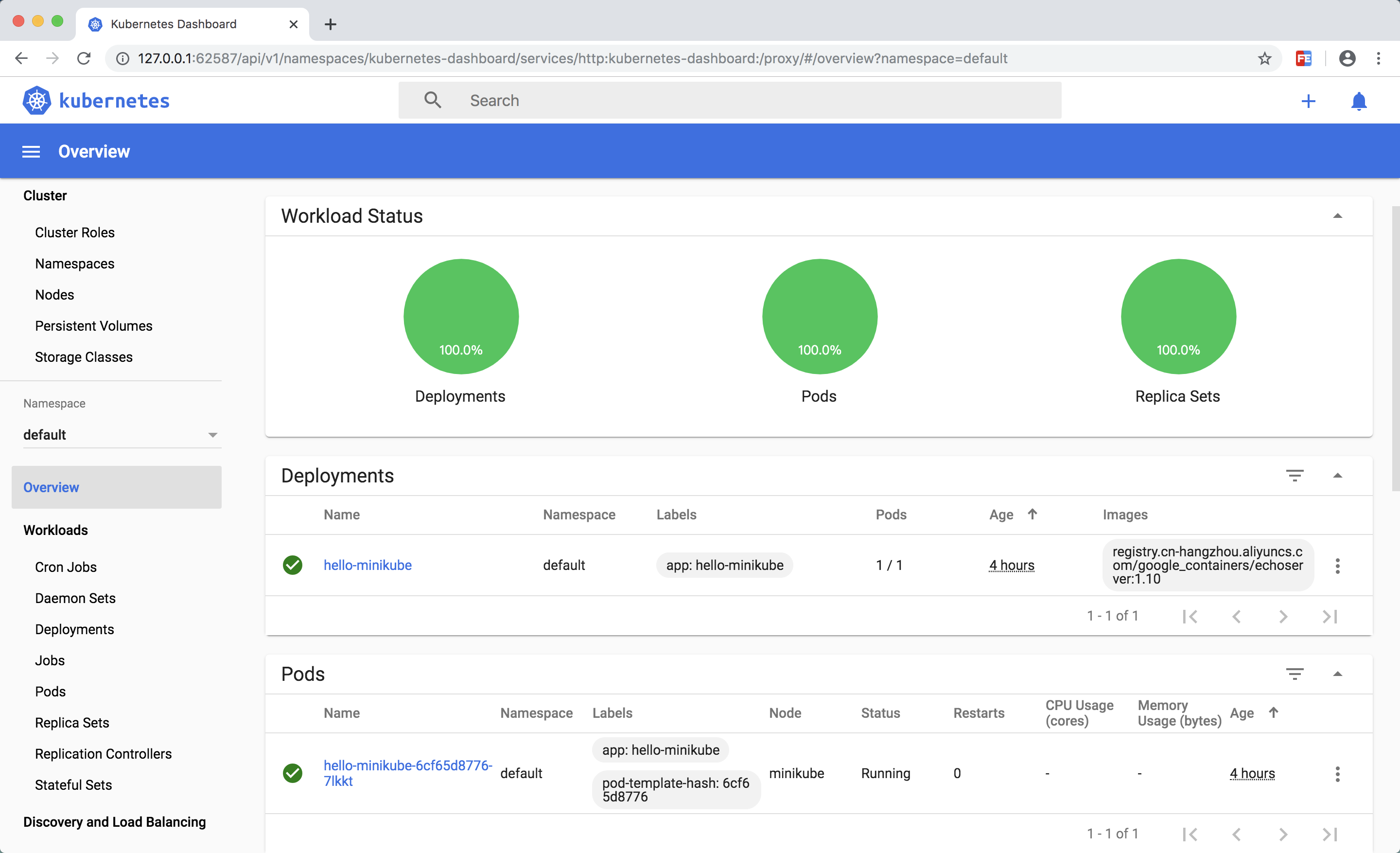The width and height of the screenshot is (1400, 853).
Task: Collapse the Workload Status card
Action: (x=1337, y=216)
